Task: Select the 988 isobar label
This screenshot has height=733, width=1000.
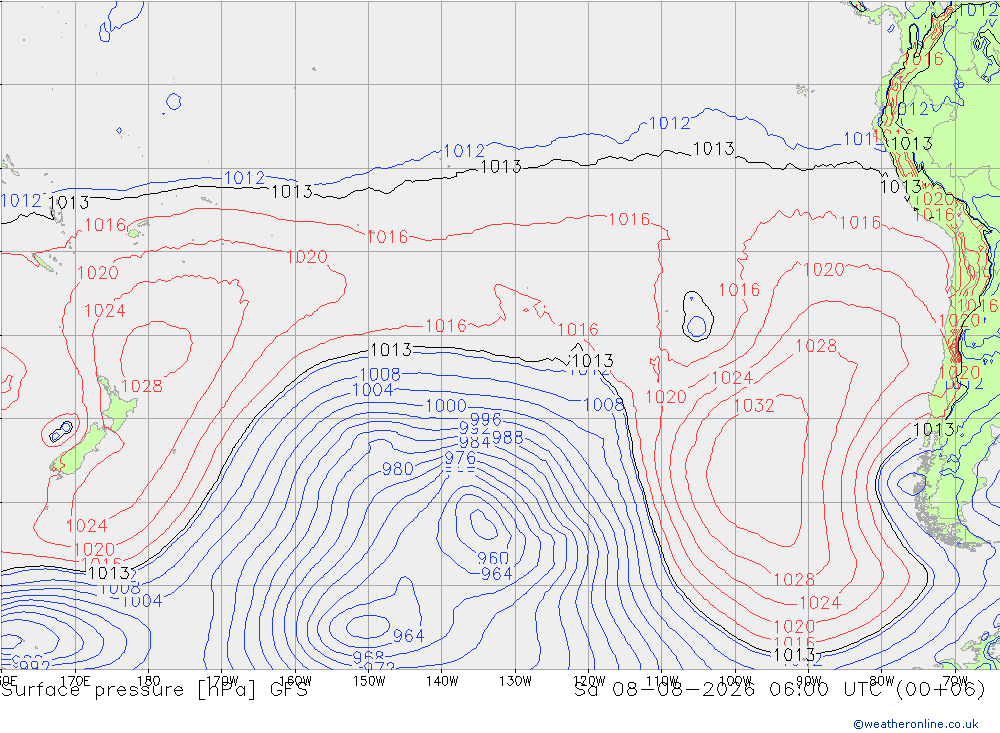Action: 508,438
